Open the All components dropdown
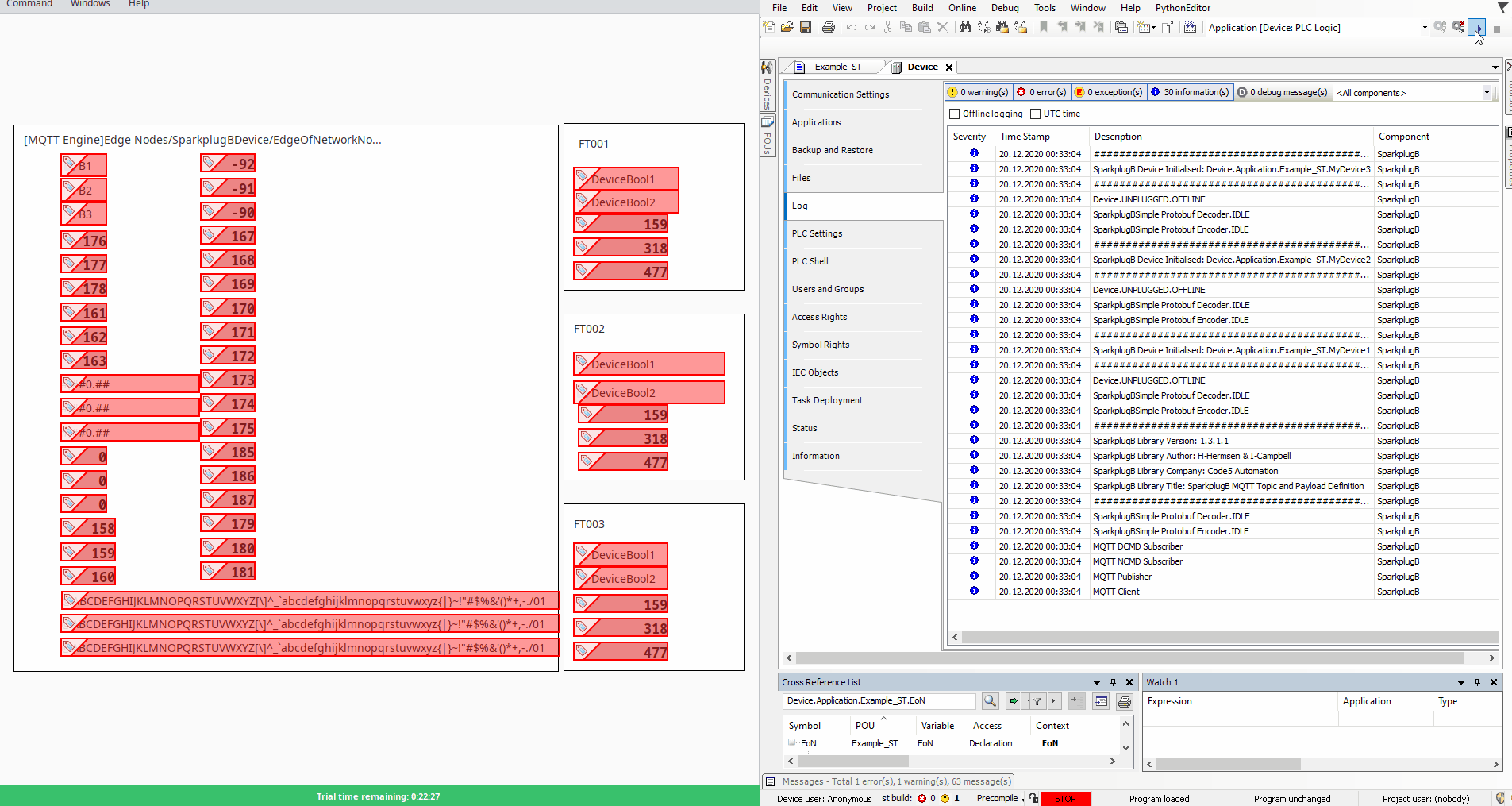 (1487, 93)
